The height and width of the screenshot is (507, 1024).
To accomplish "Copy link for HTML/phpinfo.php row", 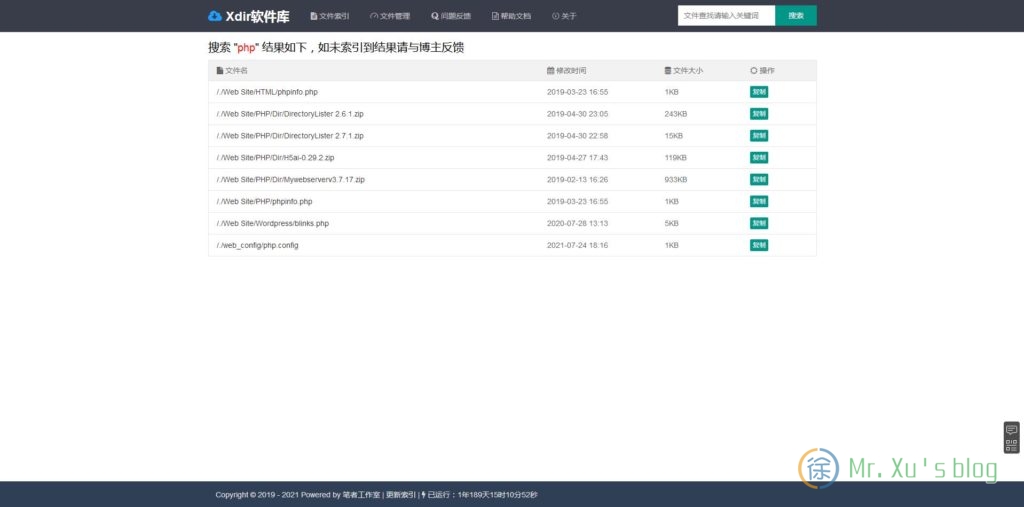I will (x=759, y=92).
